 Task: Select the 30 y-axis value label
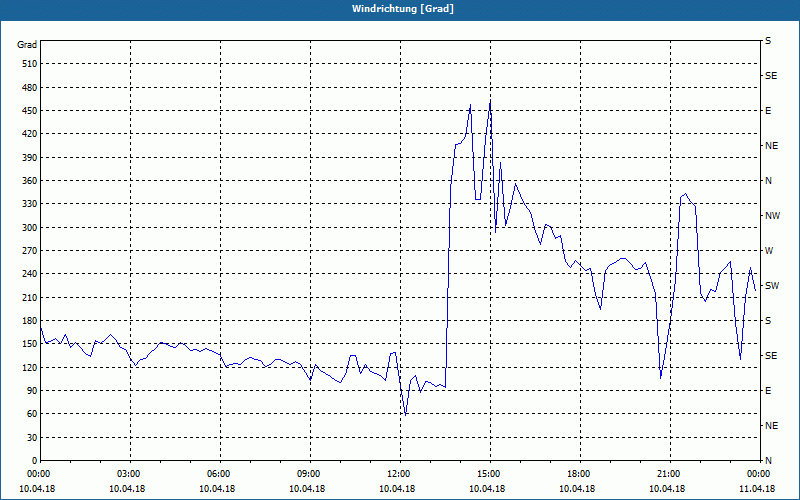32,437
